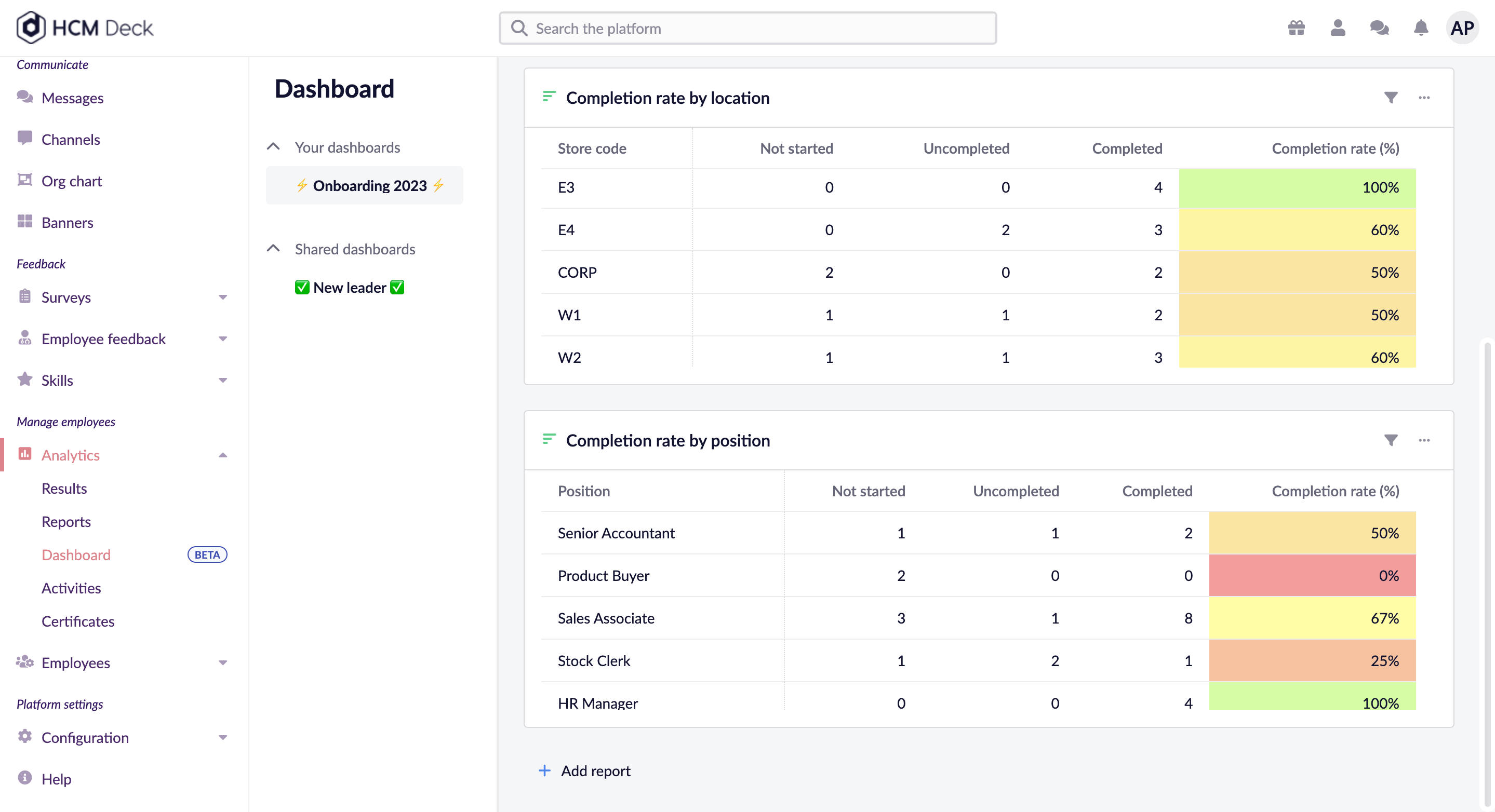Expand the Configuration submenu arrow

pos(223,738)
